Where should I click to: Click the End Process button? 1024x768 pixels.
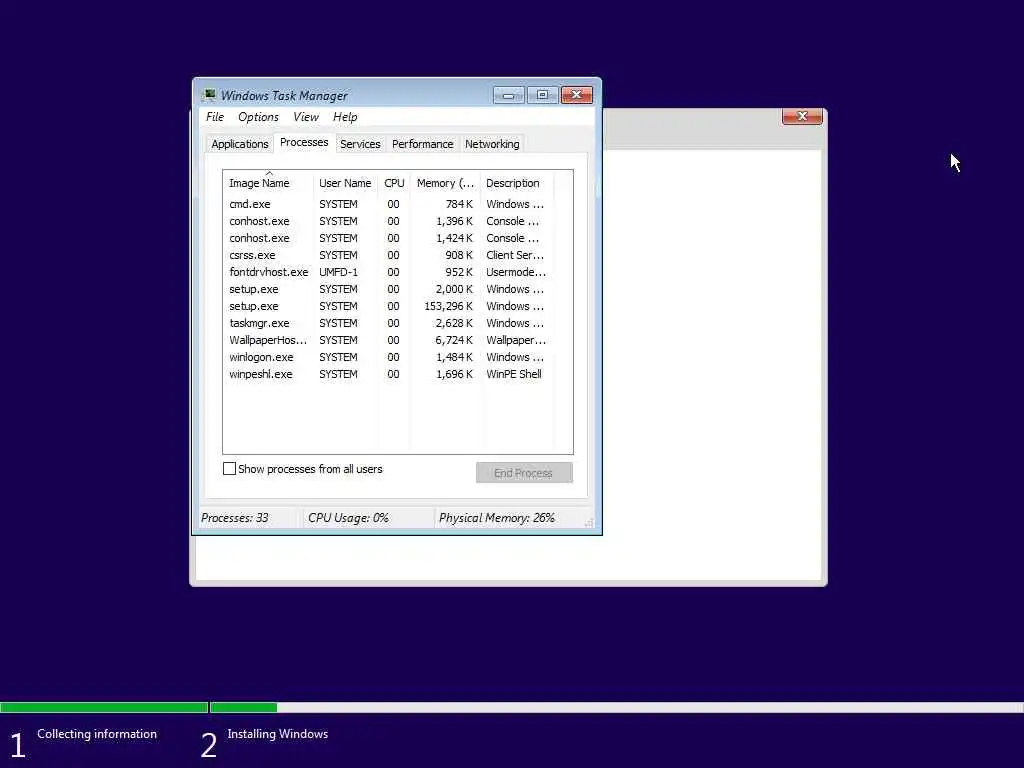(524, 473)
